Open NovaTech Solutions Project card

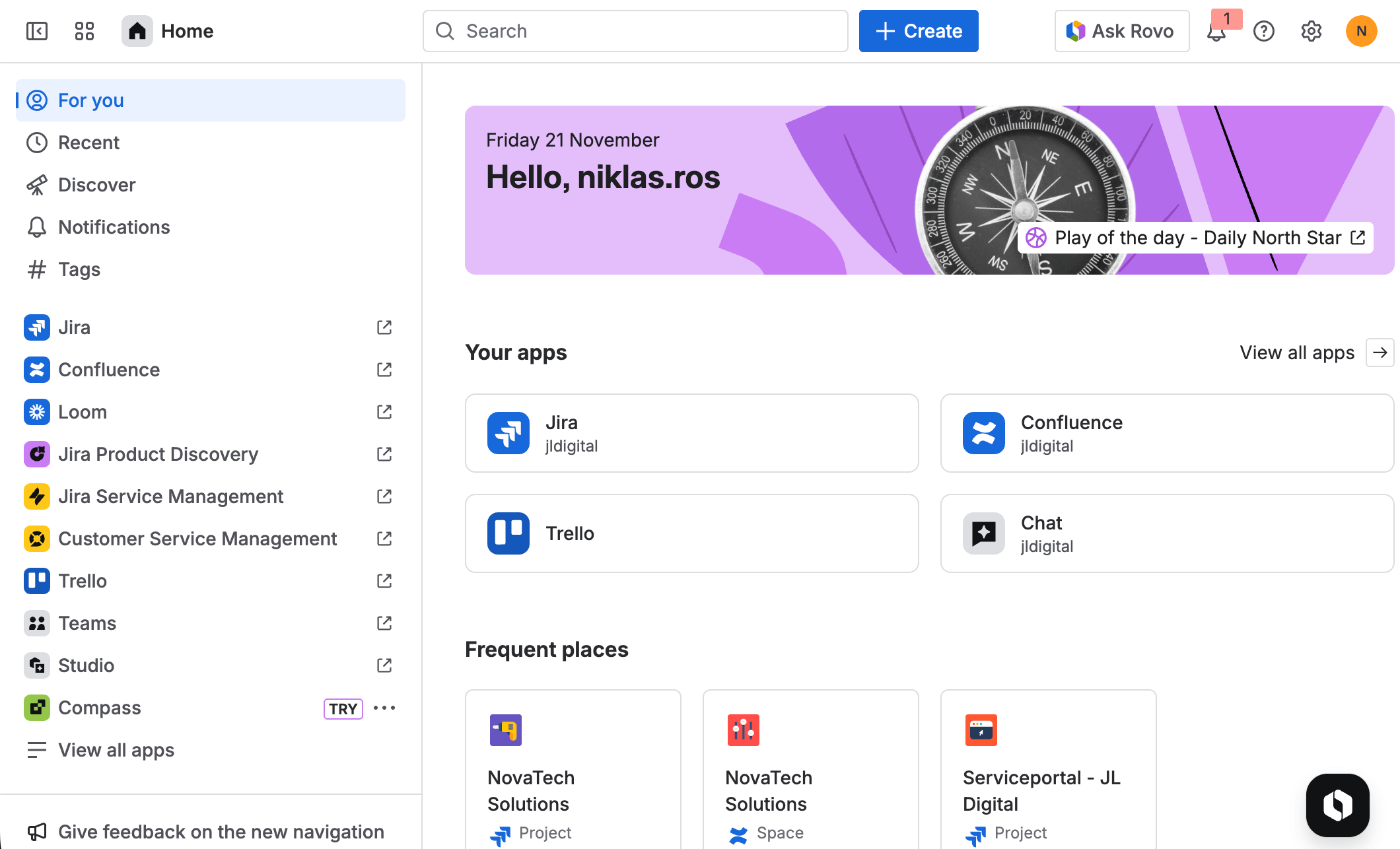pos(573,770)
